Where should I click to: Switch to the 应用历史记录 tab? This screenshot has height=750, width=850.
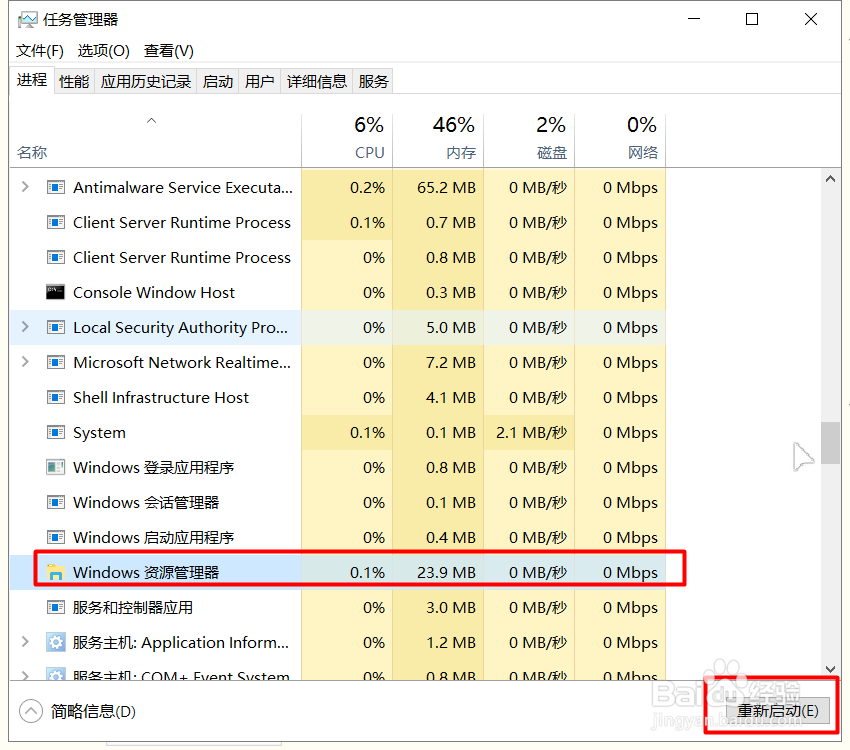click(x=146, y=82)
